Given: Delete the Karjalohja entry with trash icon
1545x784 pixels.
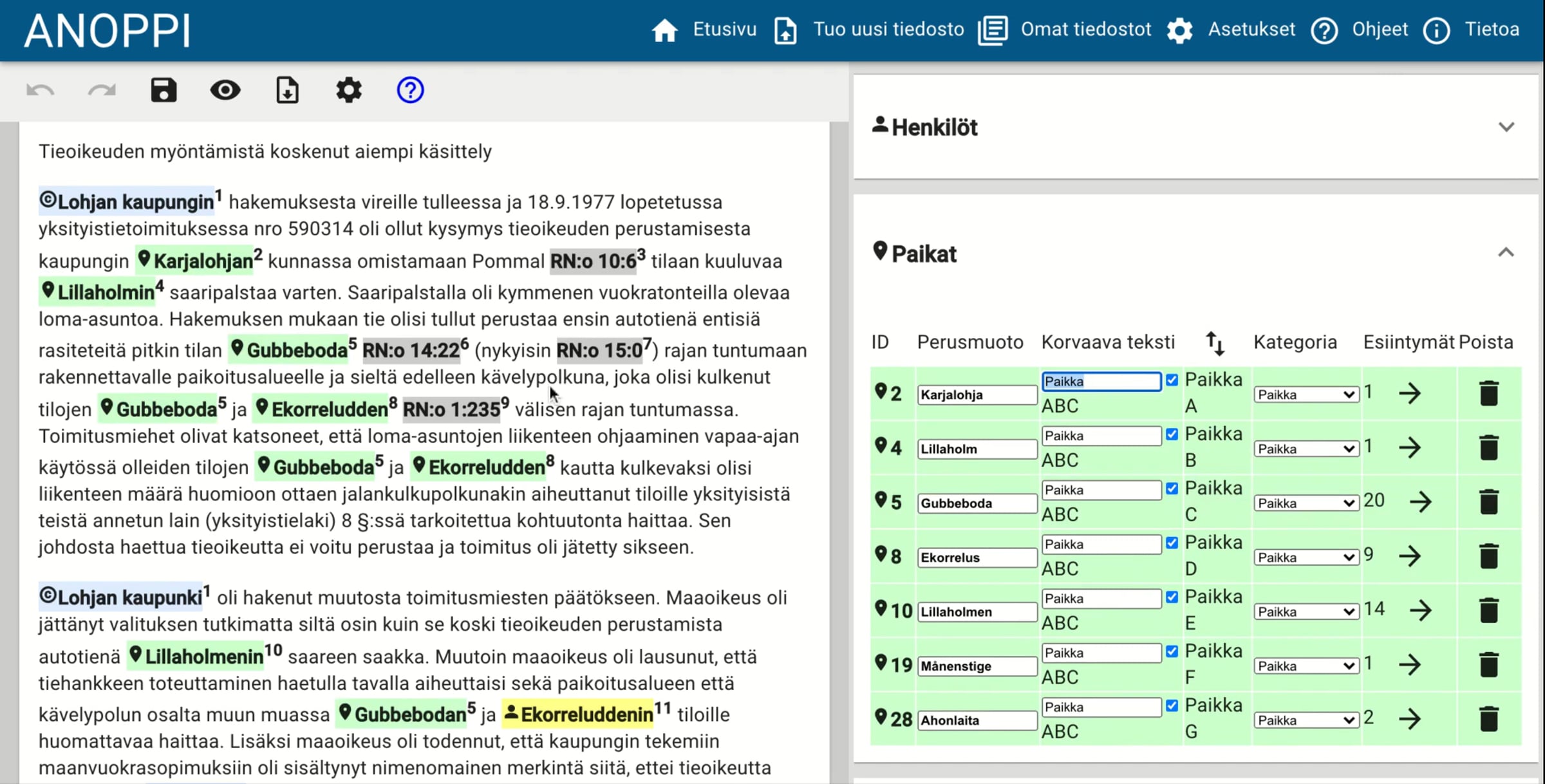Looking at the screenshot, I should click(1489, 393).
